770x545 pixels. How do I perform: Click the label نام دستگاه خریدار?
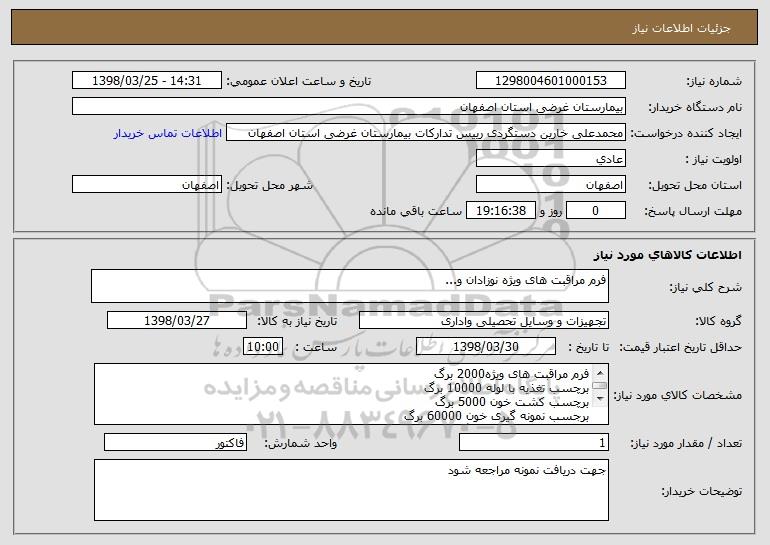click(x=695, y=107)
